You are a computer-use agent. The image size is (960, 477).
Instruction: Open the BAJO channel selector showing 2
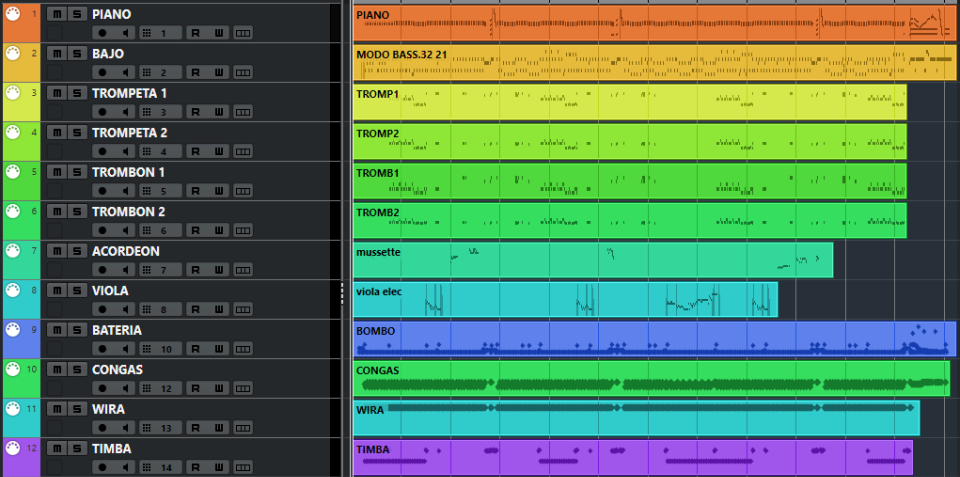click(x=160, y=72)
